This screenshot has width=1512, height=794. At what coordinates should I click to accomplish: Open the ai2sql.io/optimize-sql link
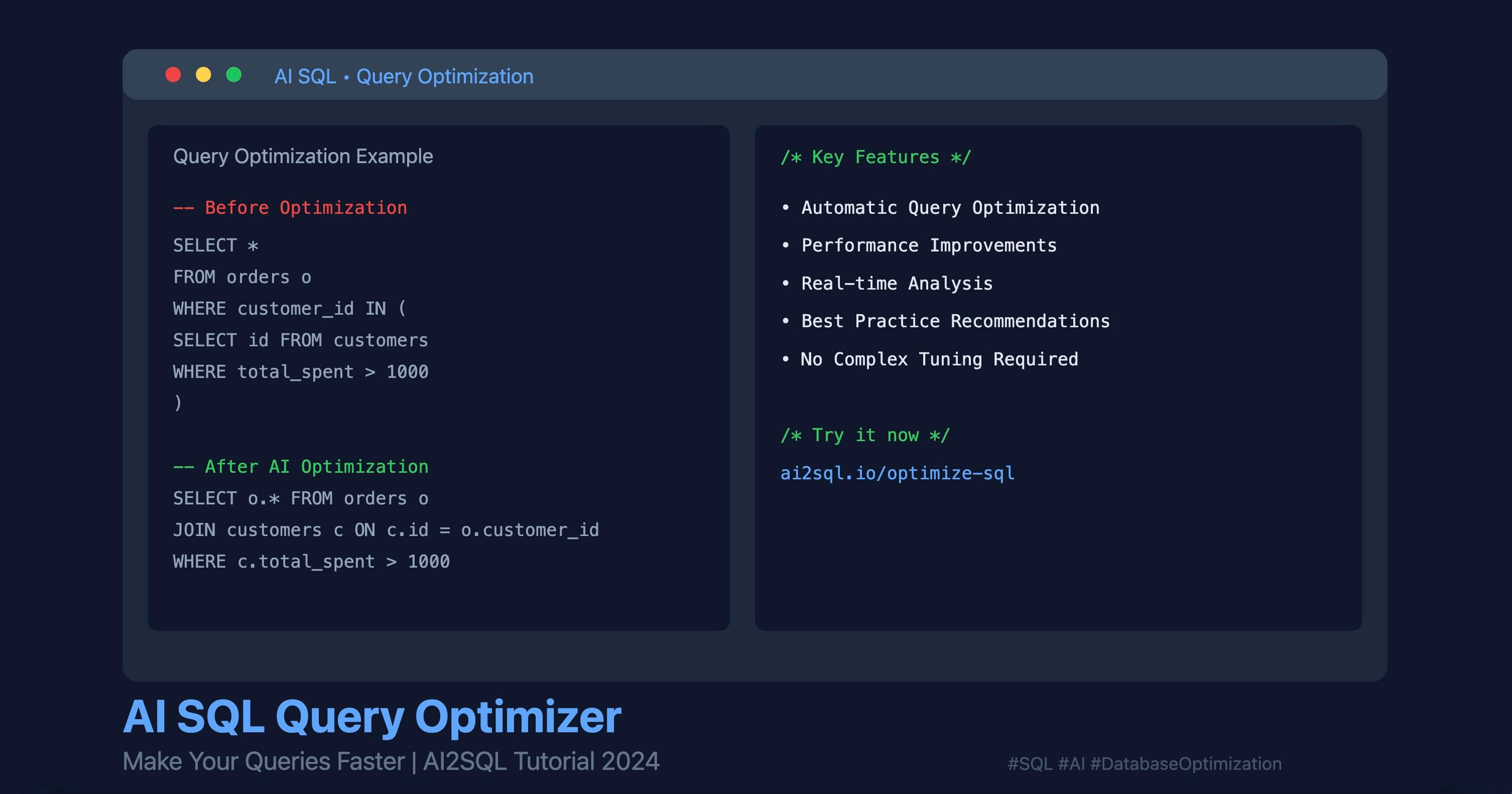pos(897,473)
